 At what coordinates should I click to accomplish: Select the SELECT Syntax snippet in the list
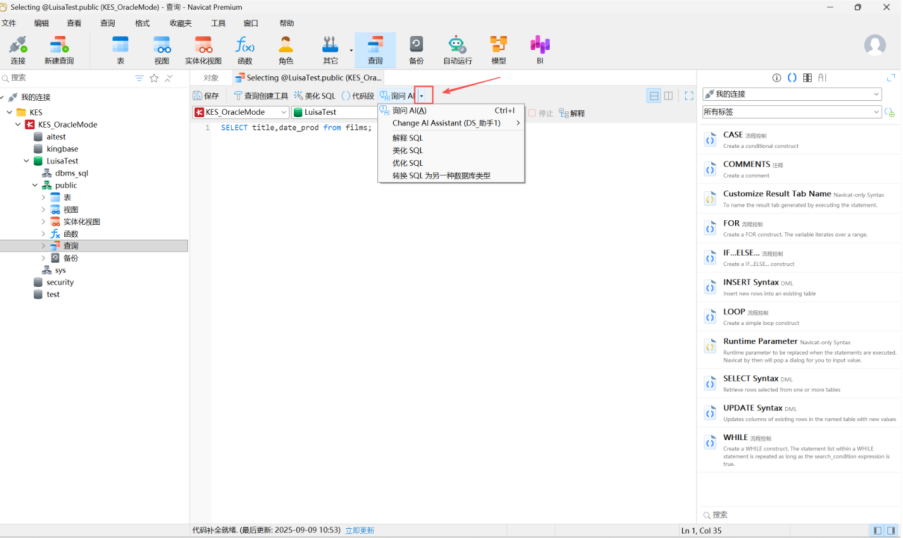coord(750,379)
